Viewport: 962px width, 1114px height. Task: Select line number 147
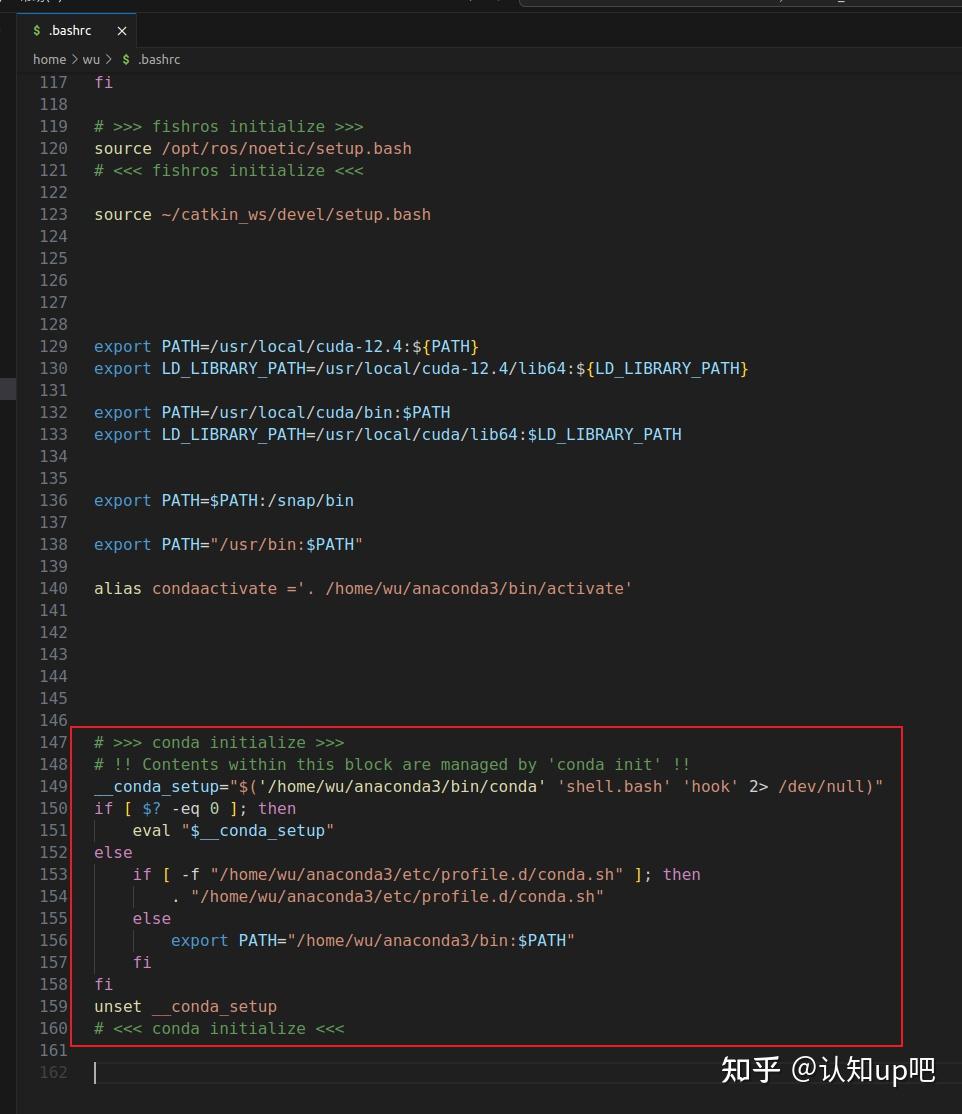53,742
